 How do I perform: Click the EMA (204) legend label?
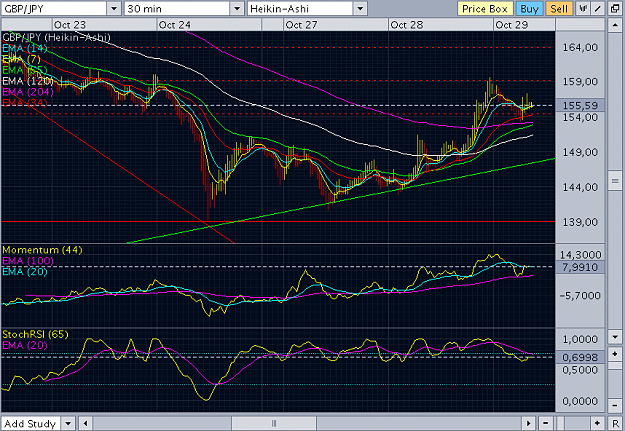pos(28,92)
